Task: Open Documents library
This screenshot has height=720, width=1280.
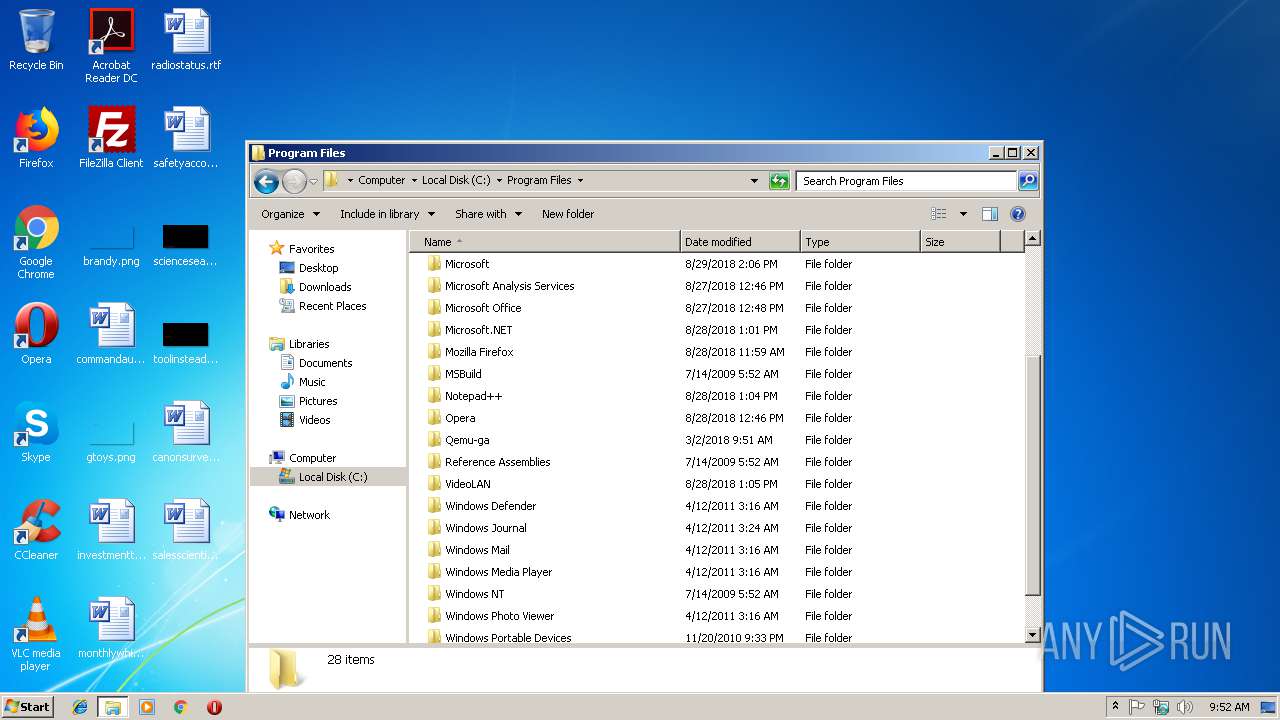Action: tap(325, 363)
